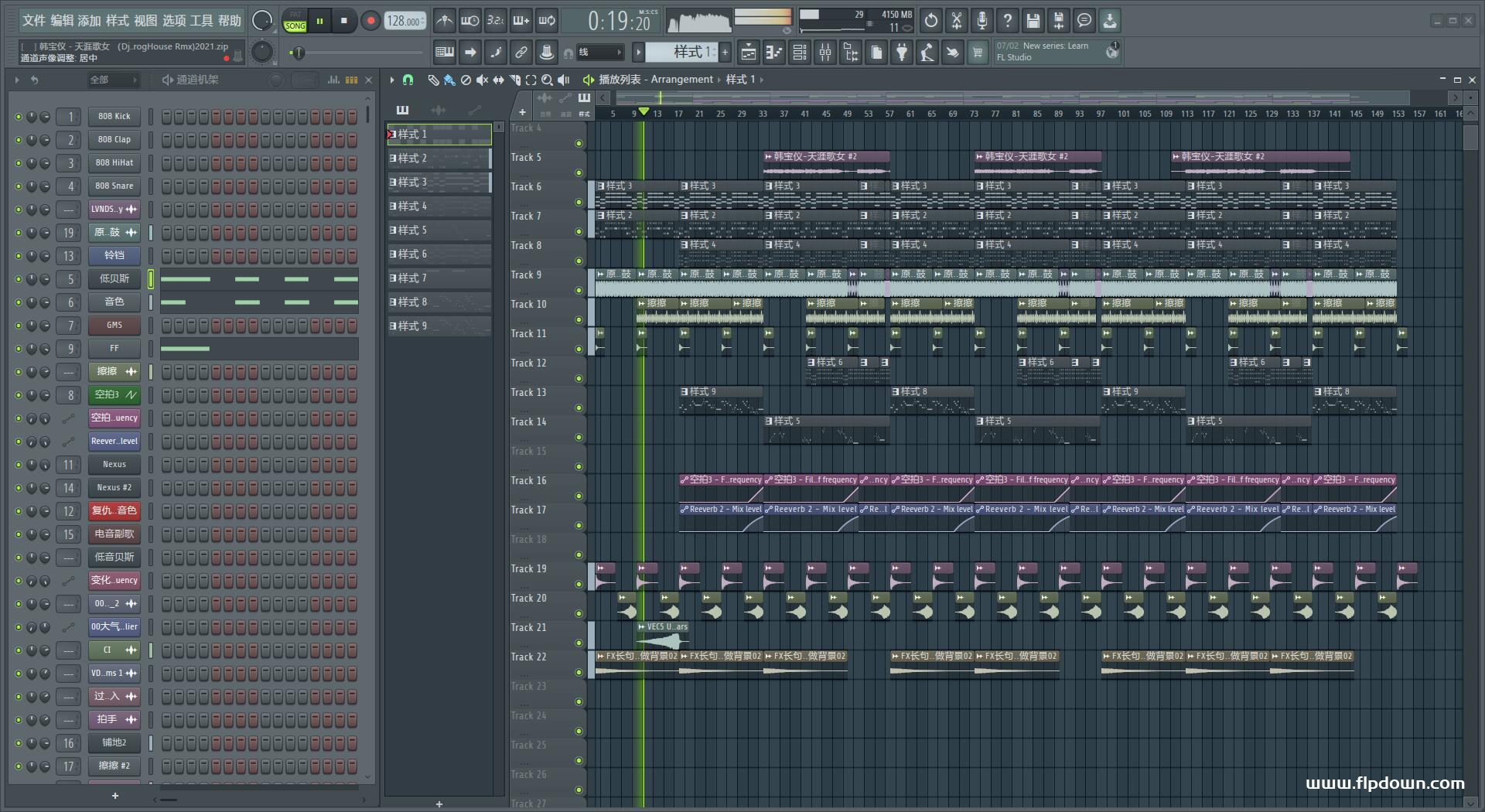
Task: Mute the 808 Kick channel LED
Action: tap(19, 117)
